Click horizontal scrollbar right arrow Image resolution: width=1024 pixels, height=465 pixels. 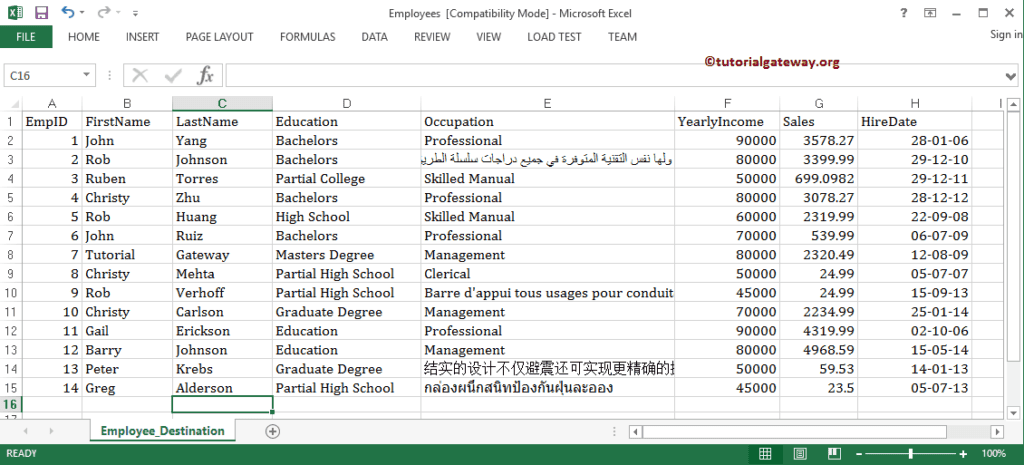(997, 432)
